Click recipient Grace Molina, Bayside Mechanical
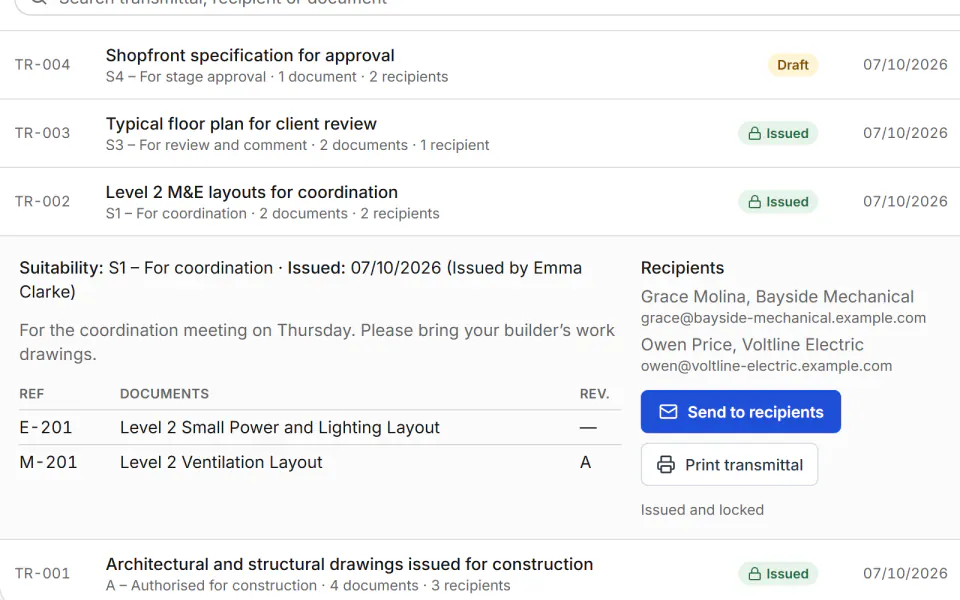The image size is (960, 600). pos(777,296)
